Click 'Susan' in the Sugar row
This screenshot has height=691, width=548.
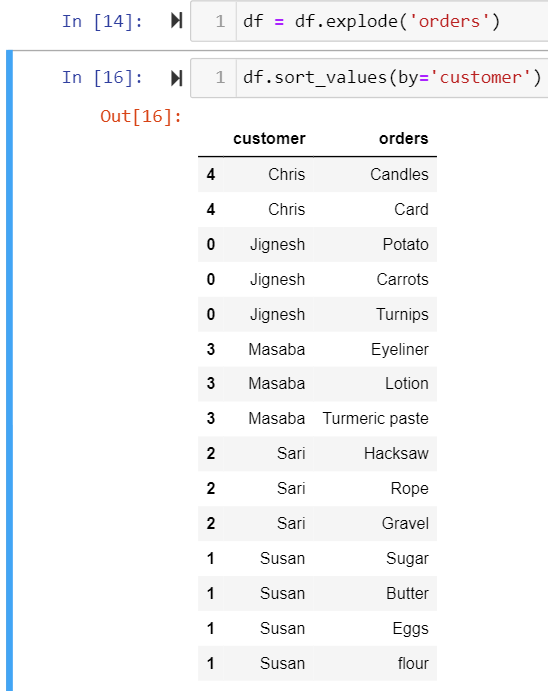pos(282,558)
